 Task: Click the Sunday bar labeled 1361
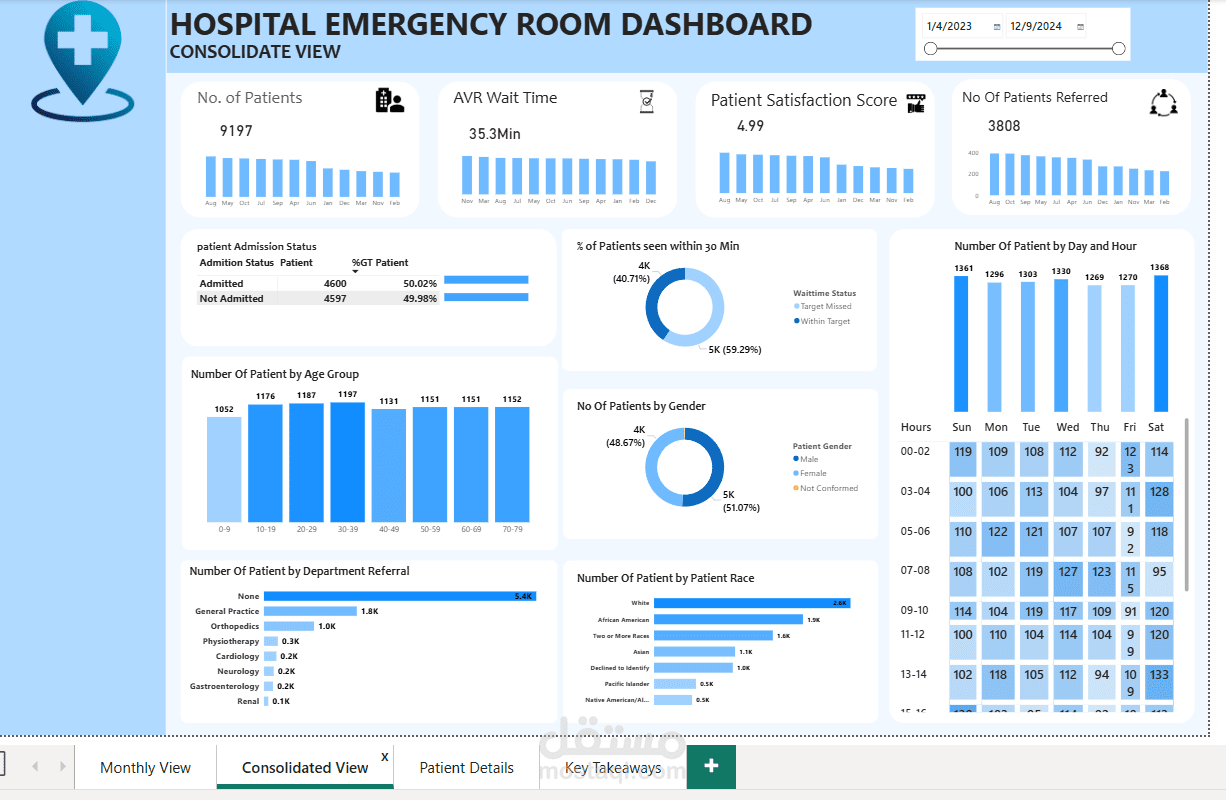[962, 344]
